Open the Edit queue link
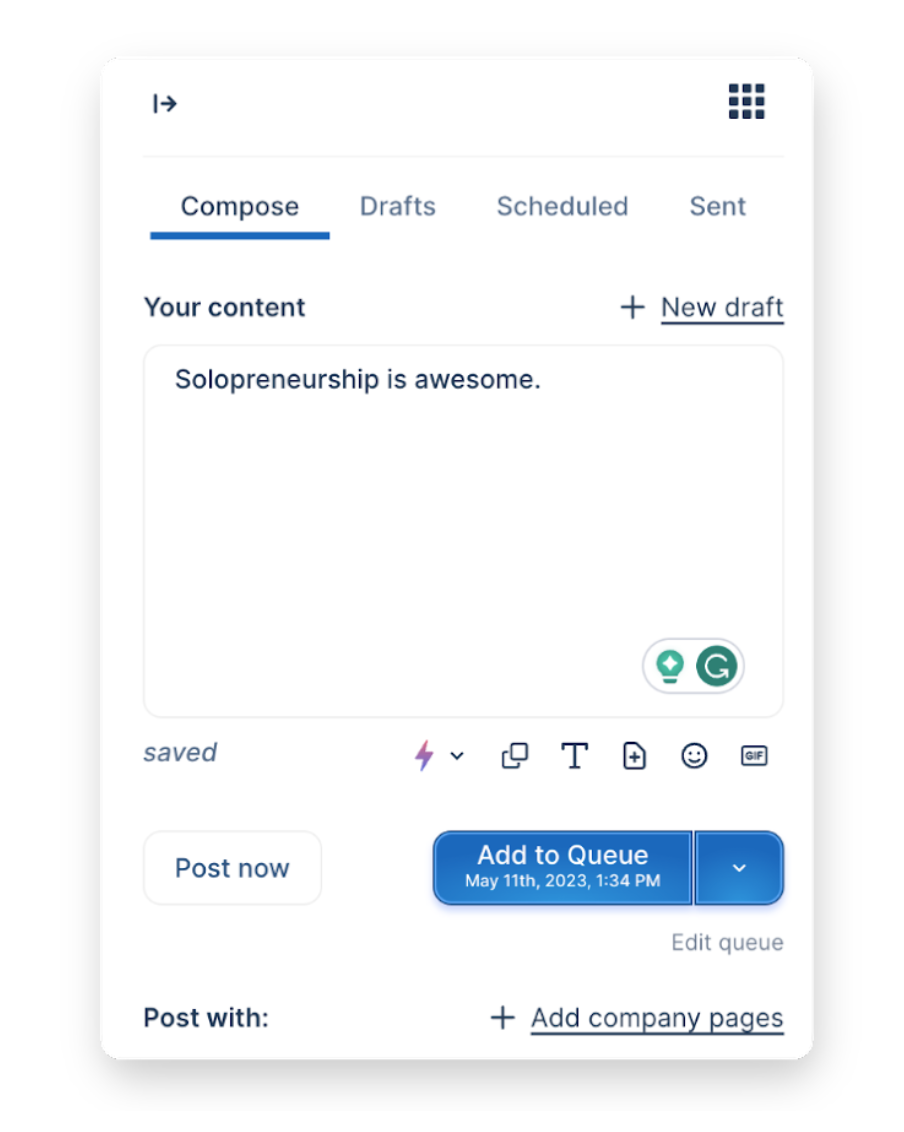Viewport: 904px width, 1132px height. coord(727,942)
